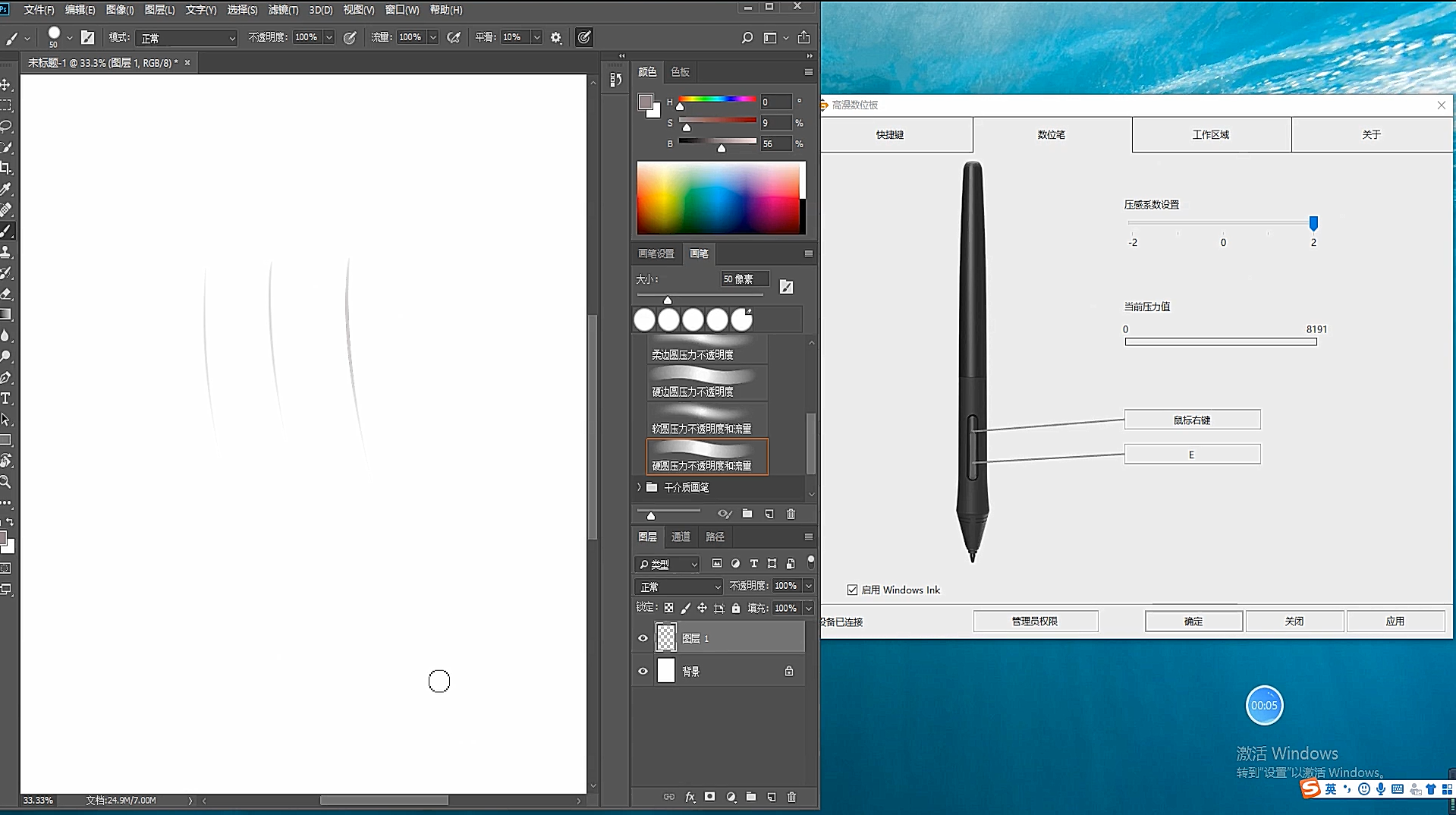The width and height of the screenshot is (1456, 815).
Task: Toggle airbrush build-up effect
Action: coord(454,37)
